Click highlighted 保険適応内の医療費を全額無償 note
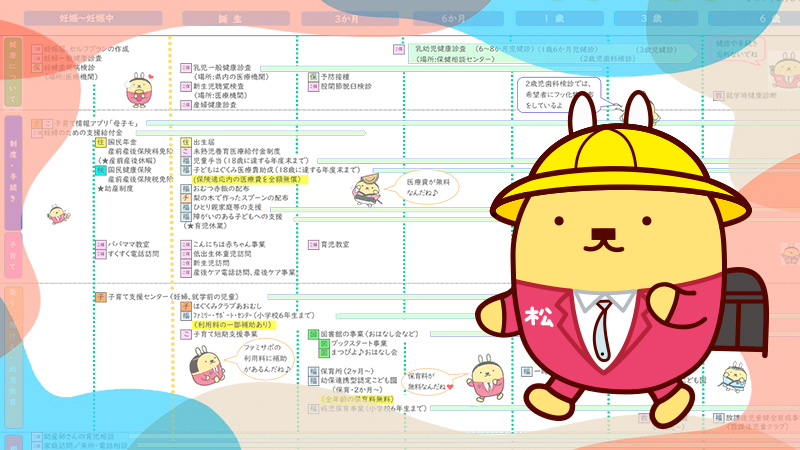 tap(250, 180)
